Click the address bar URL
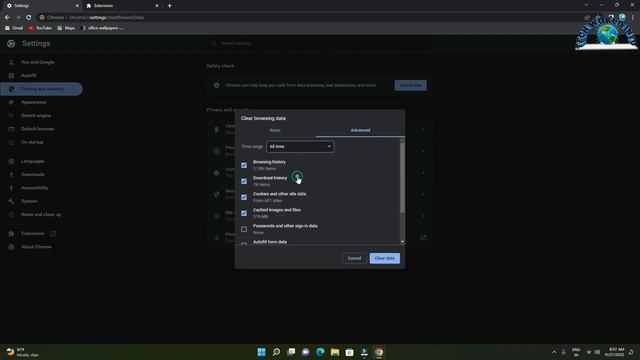Image resolution: width=640 pixels, height=360 pixels. tap(107, 18)
